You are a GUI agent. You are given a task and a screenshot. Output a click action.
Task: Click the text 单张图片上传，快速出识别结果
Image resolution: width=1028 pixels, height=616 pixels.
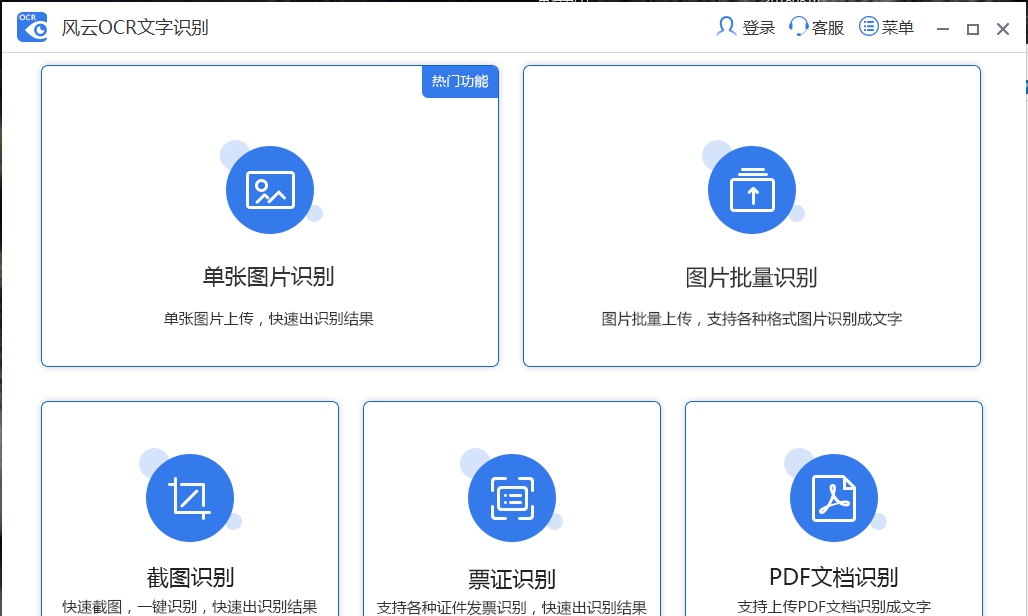point(270,318)
